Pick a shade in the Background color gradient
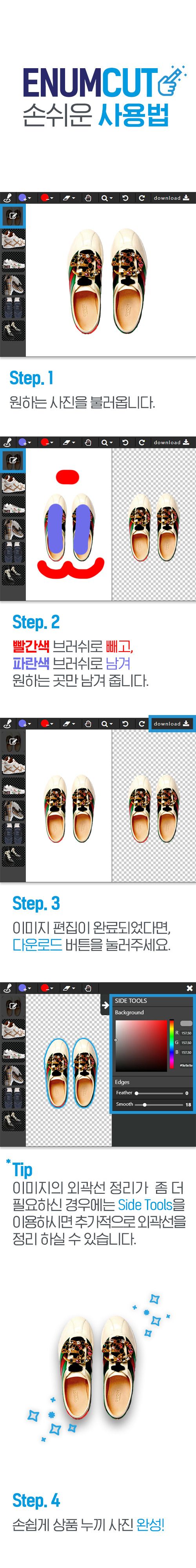This screenshot has width=196, height=1568. [141, 1046]
